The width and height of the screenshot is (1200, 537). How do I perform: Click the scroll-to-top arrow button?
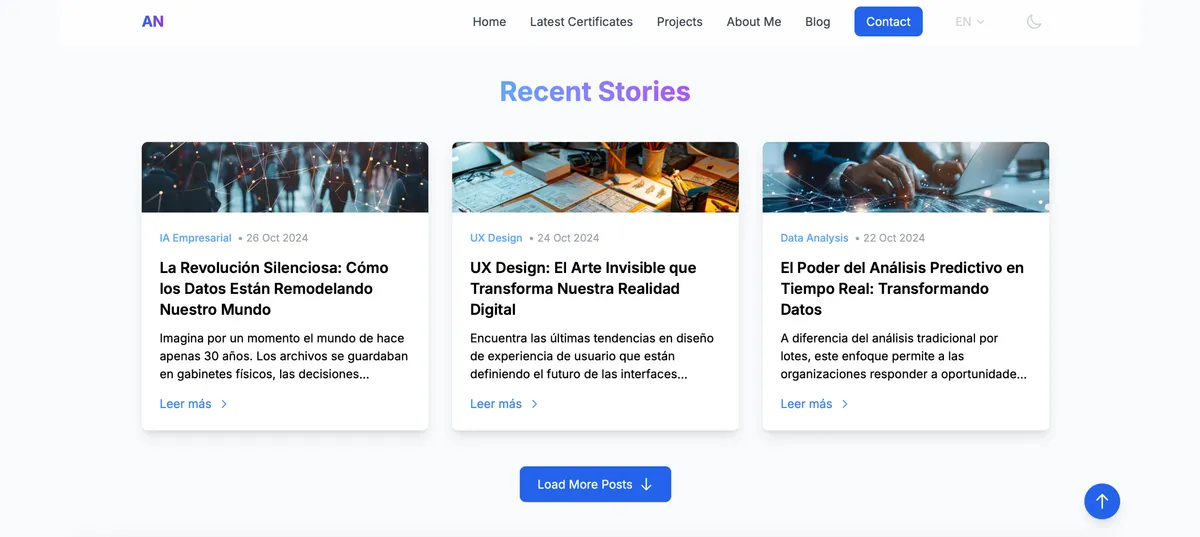pos(1102,501)
